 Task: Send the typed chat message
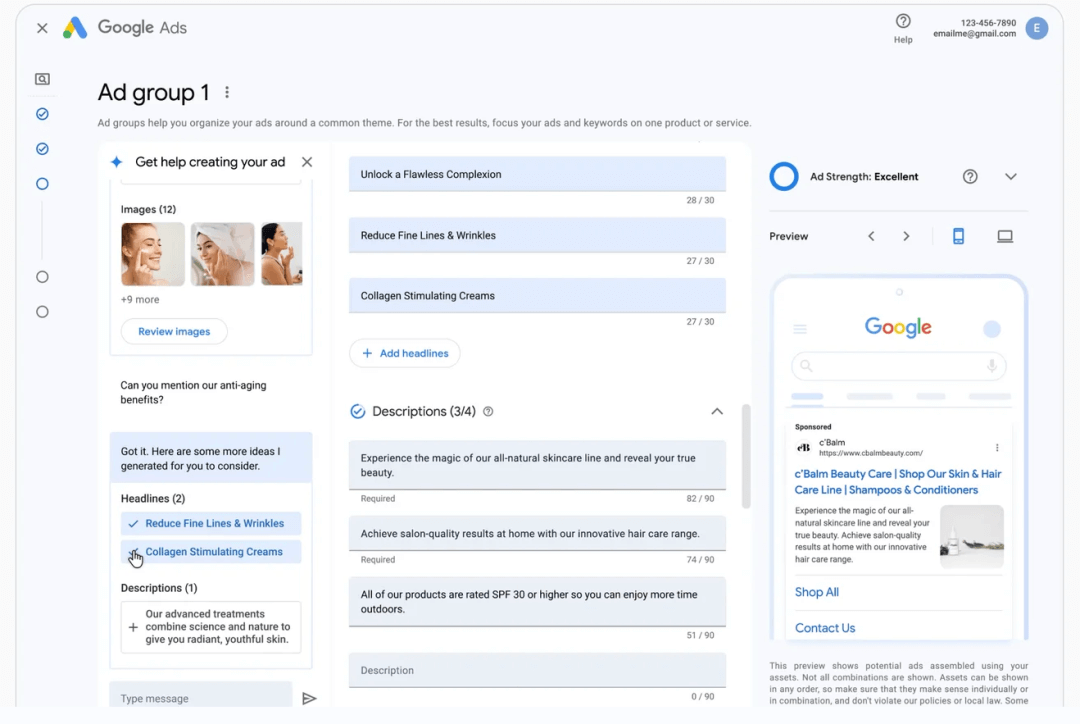(309, 699)
